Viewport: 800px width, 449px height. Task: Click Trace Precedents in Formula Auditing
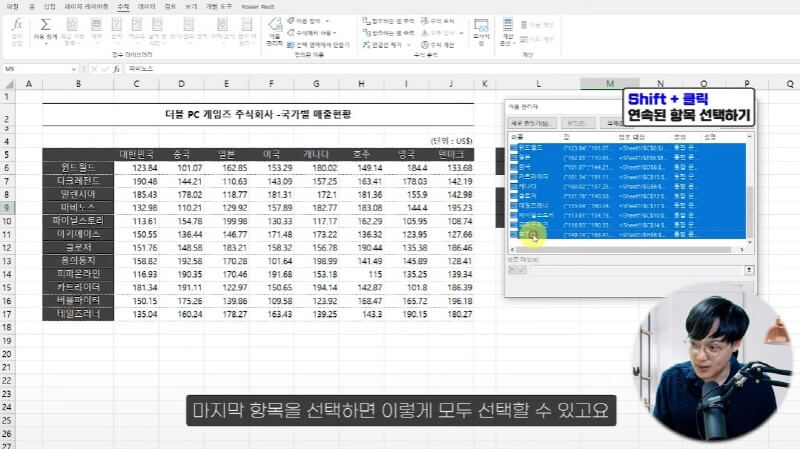388,21
